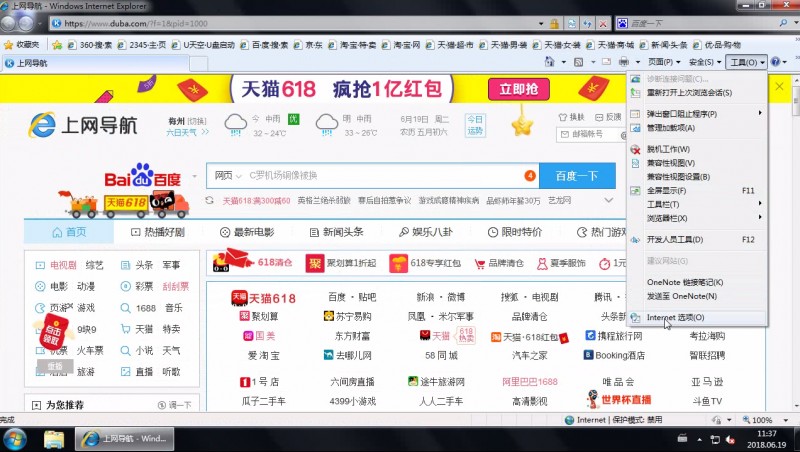The height and width of the screenshot is (452, 800).
Task: Open 京东 favorites bar link
Action: (309, 45)
